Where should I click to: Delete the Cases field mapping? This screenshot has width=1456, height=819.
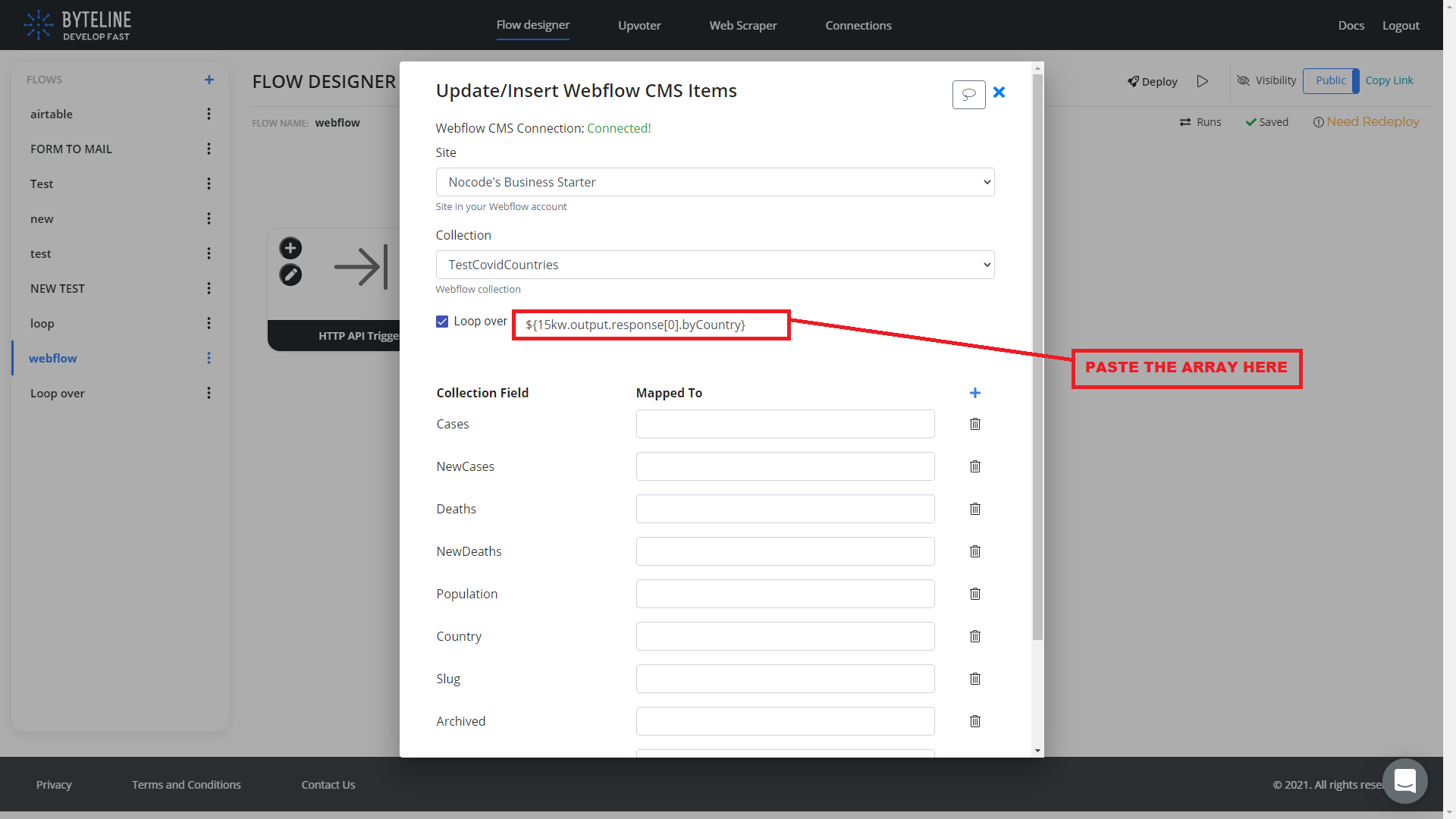tap(975, 424)
